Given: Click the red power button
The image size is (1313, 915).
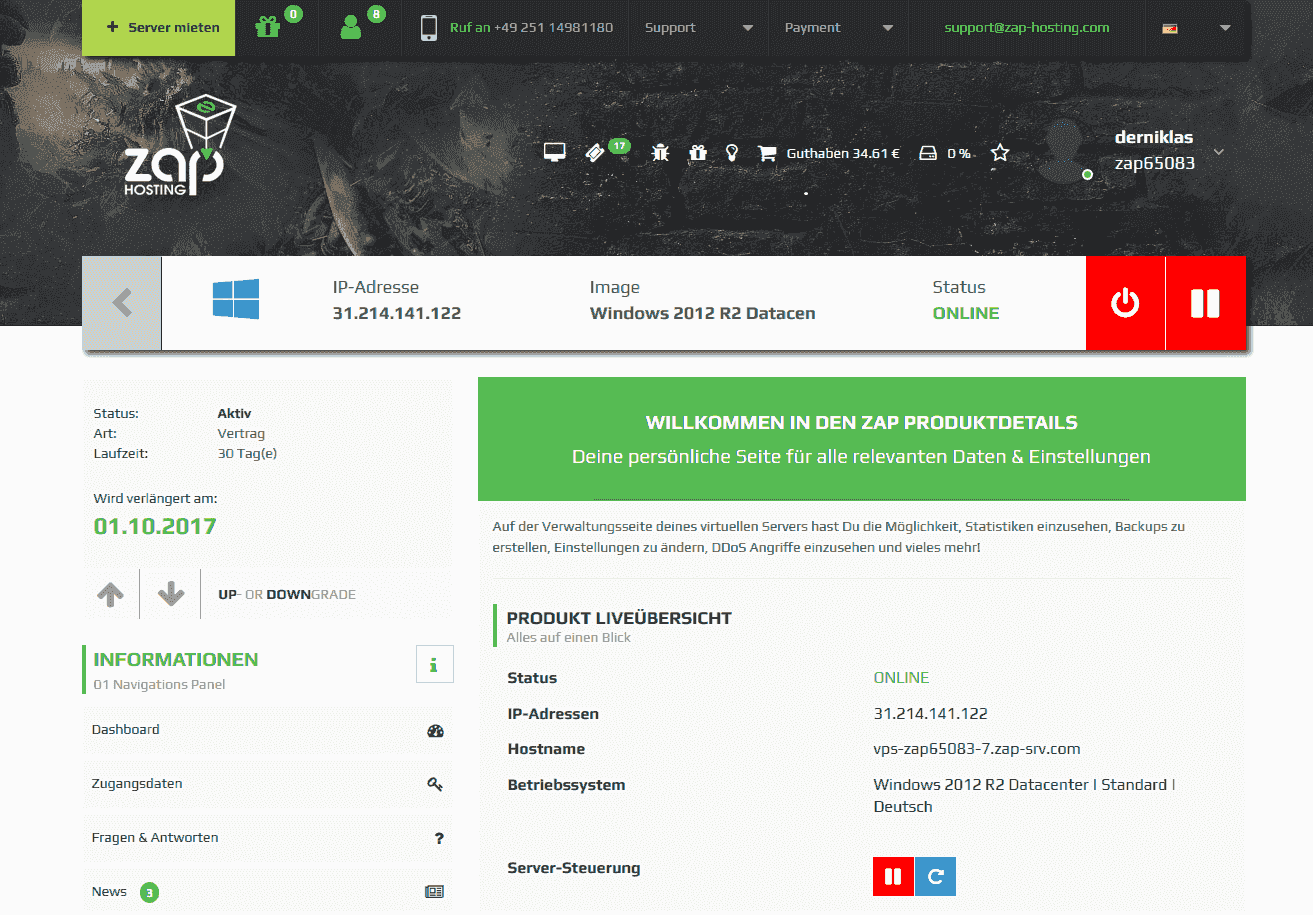Looking at the screenshot, I should [x=1125, y=303].
